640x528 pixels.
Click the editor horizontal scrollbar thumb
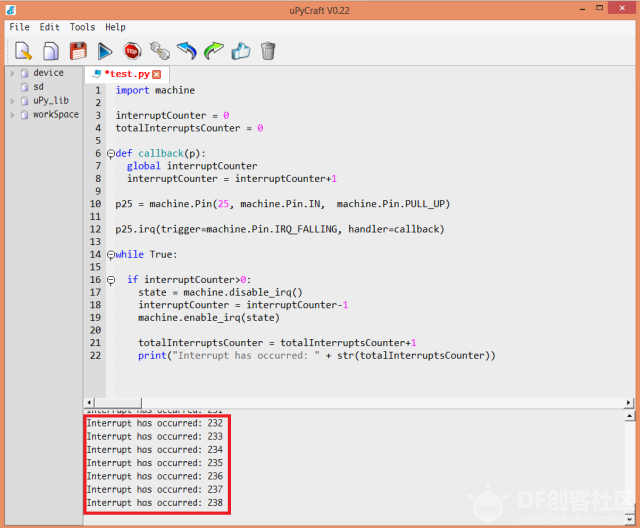pyautogui.click(x=118, y=403)
